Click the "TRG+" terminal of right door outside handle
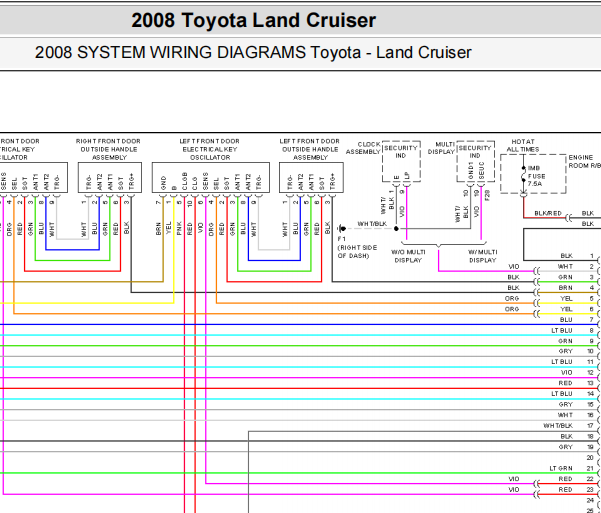The width and height of the screenshot is (601, 513). coord(131,182)
